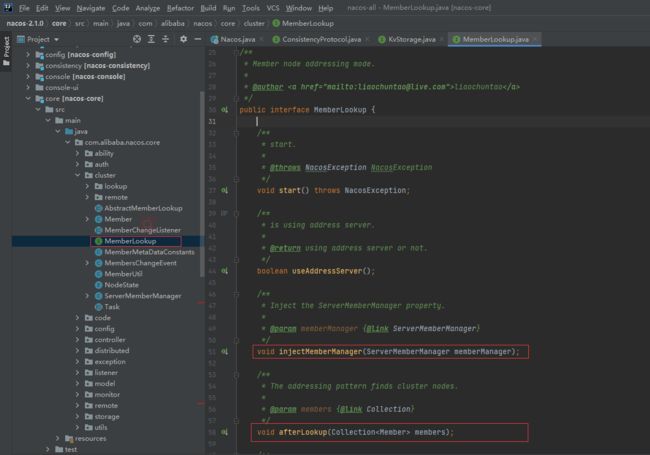Screen dimensions: 650x455
Task: Open the VCS menu
Action: click(273, 8)
